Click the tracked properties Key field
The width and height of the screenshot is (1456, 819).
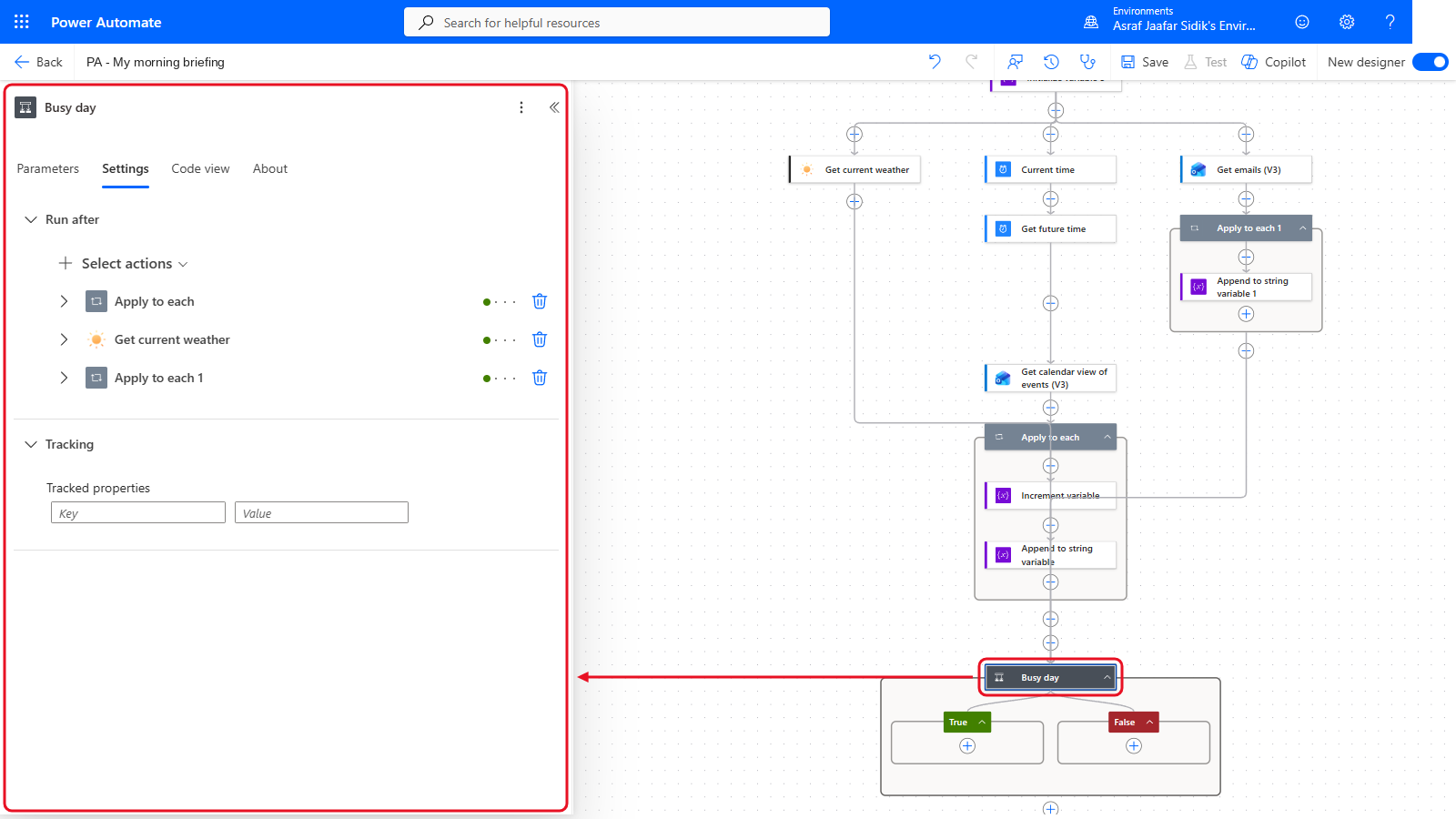click(x=138, y=513)
